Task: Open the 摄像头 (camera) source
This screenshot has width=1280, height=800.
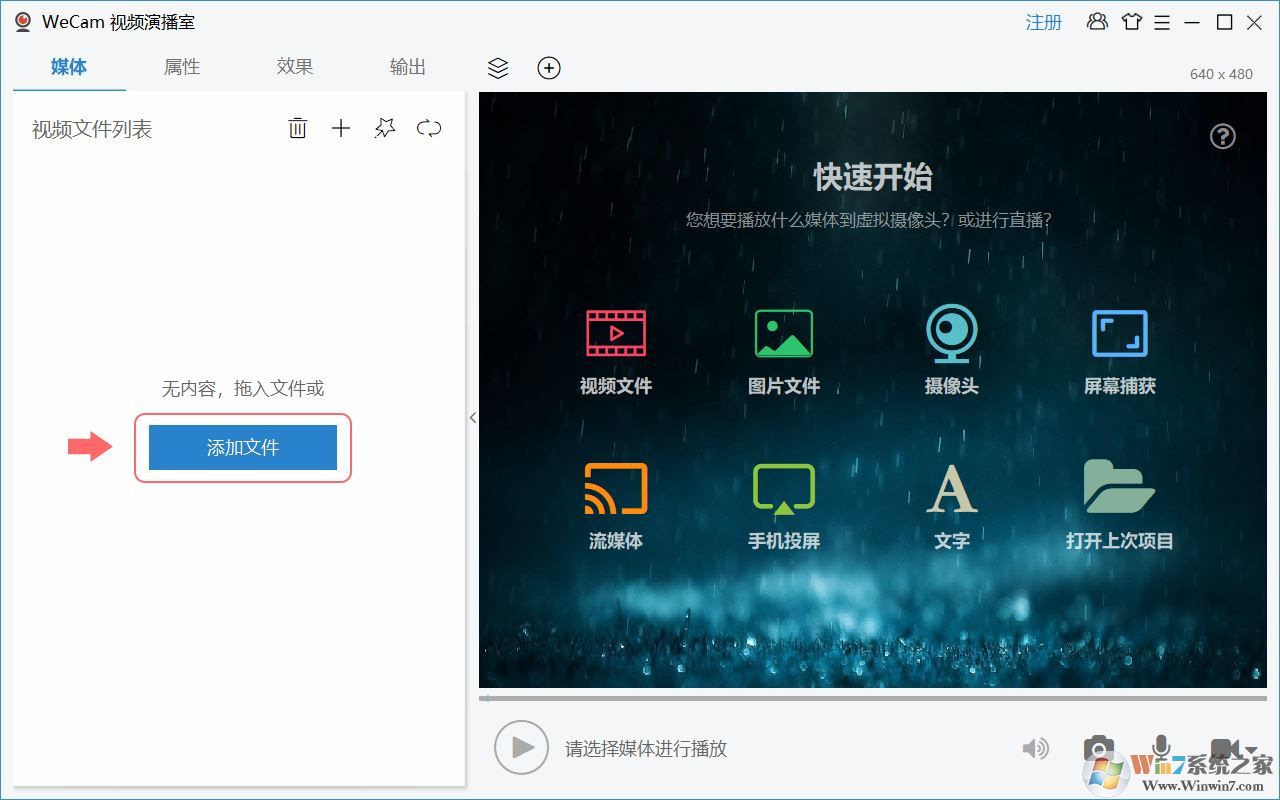Action: [950, 350]
